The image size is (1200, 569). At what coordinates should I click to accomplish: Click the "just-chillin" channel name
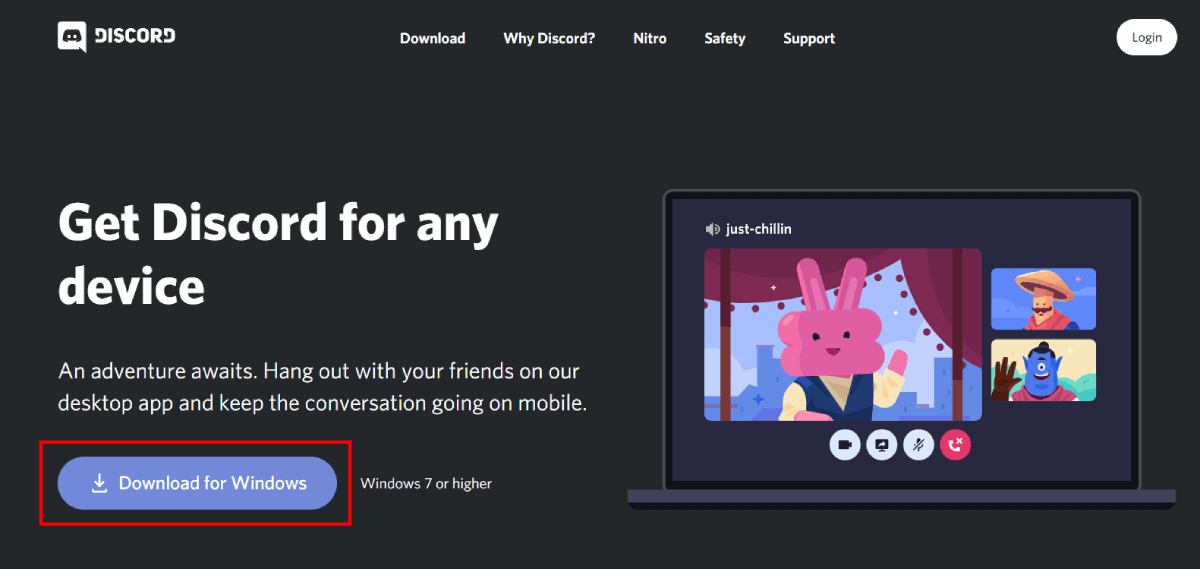[759, 229]
